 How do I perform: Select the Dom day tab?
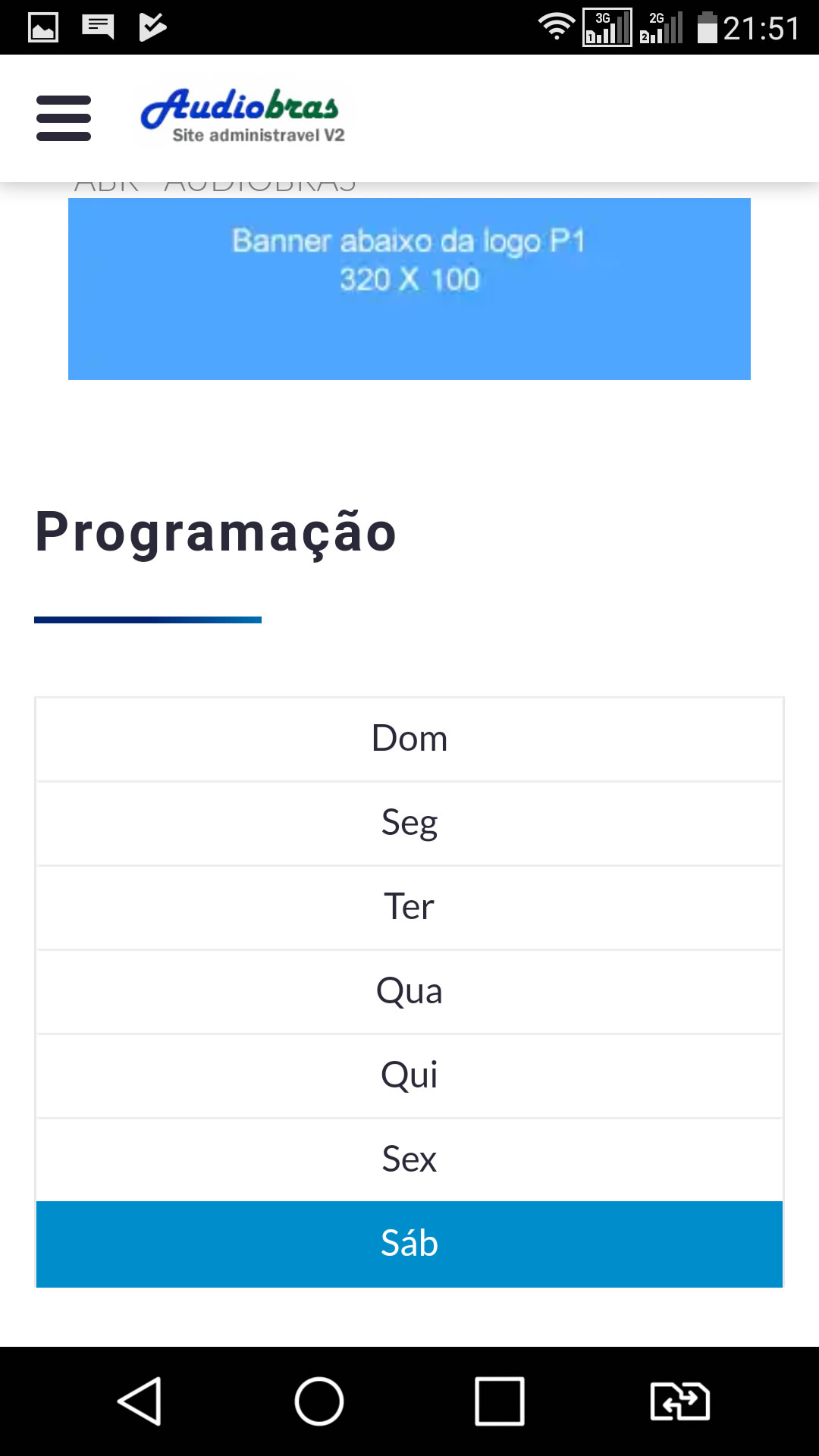coord(409,739)
